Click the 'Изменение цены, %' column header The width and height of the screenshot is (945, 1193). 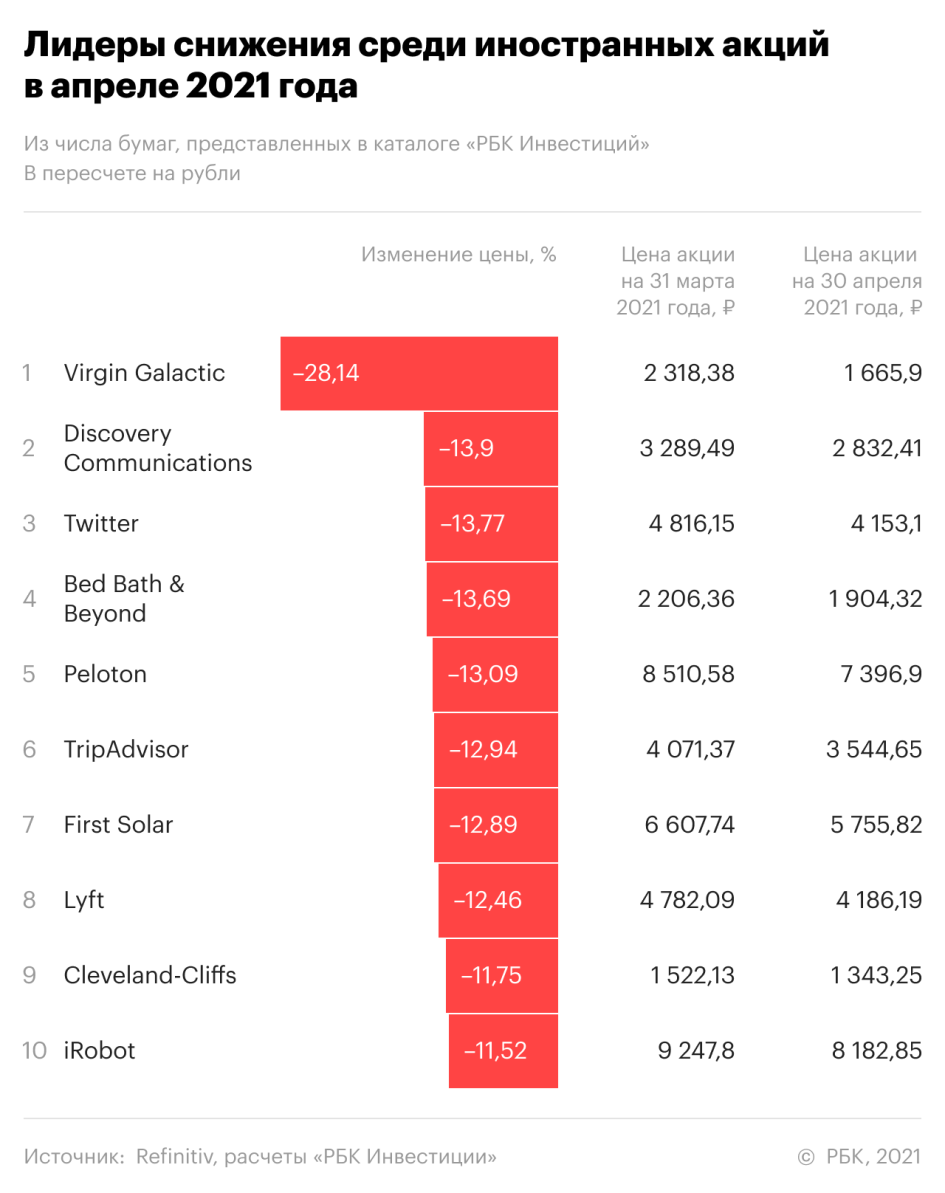pyautogui.click(x=459, y=255)
